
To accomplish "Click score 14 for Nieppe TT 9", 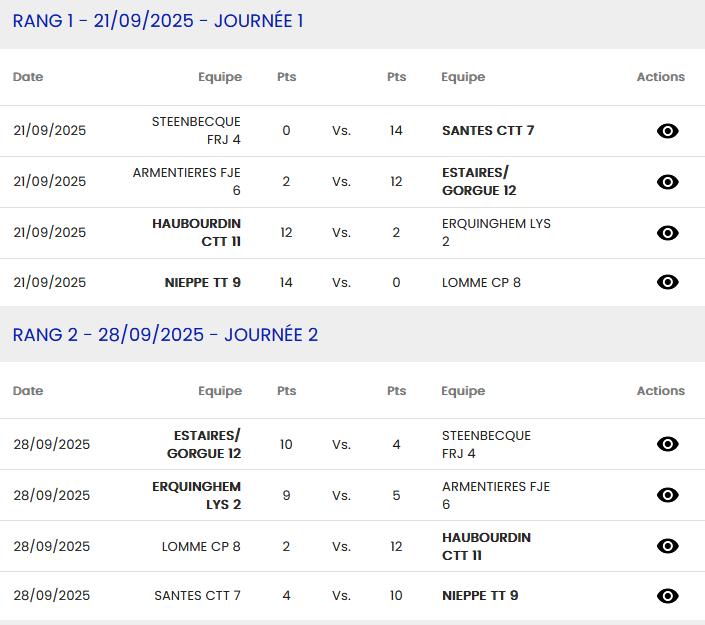I will pyautogui.click(x=286, y=283).
